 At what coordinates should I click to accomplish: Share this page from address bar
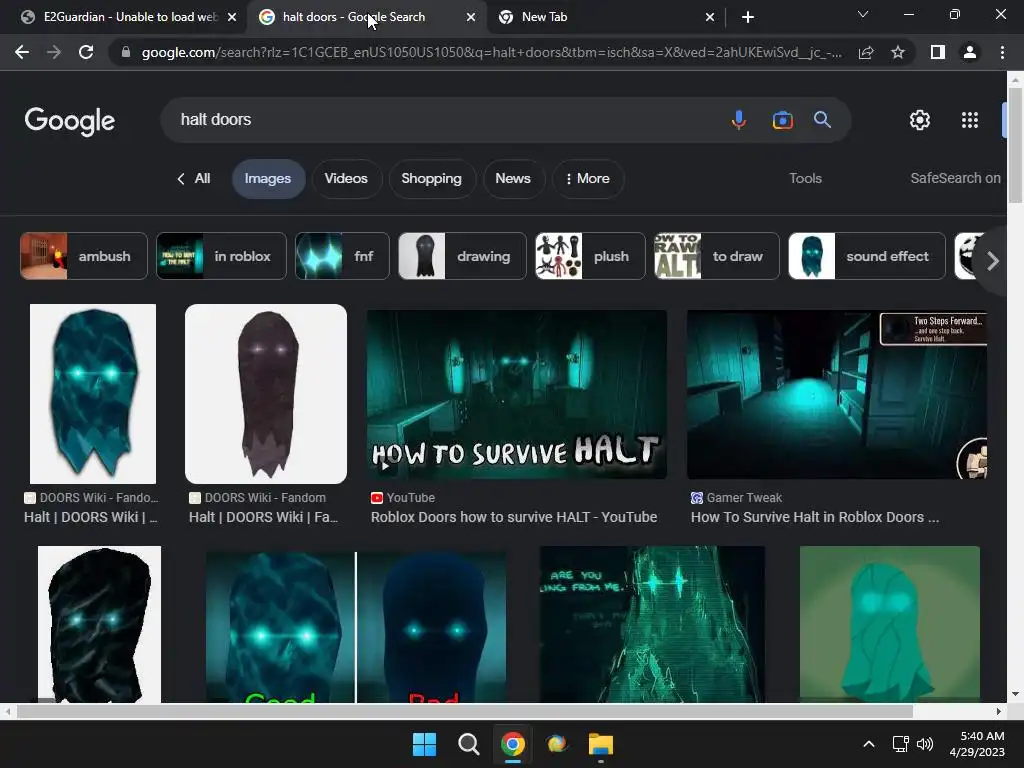[866, 52]
